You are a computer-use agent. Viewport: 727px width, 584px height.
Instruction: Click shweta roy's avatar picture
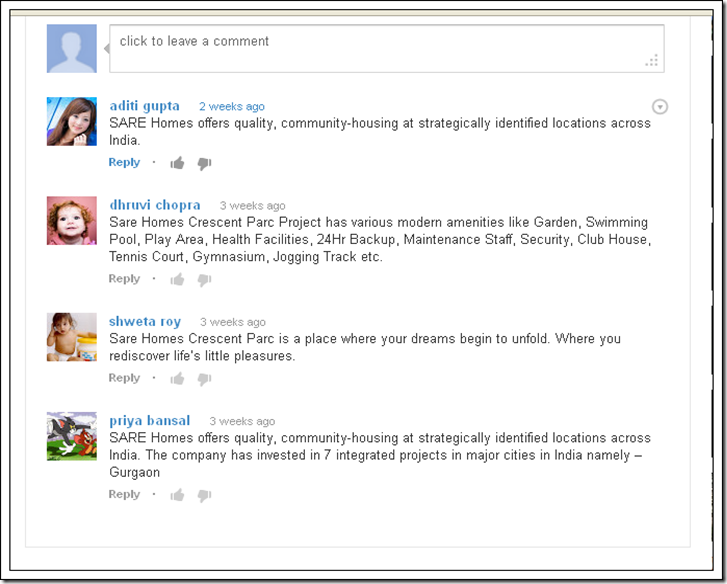72,337
